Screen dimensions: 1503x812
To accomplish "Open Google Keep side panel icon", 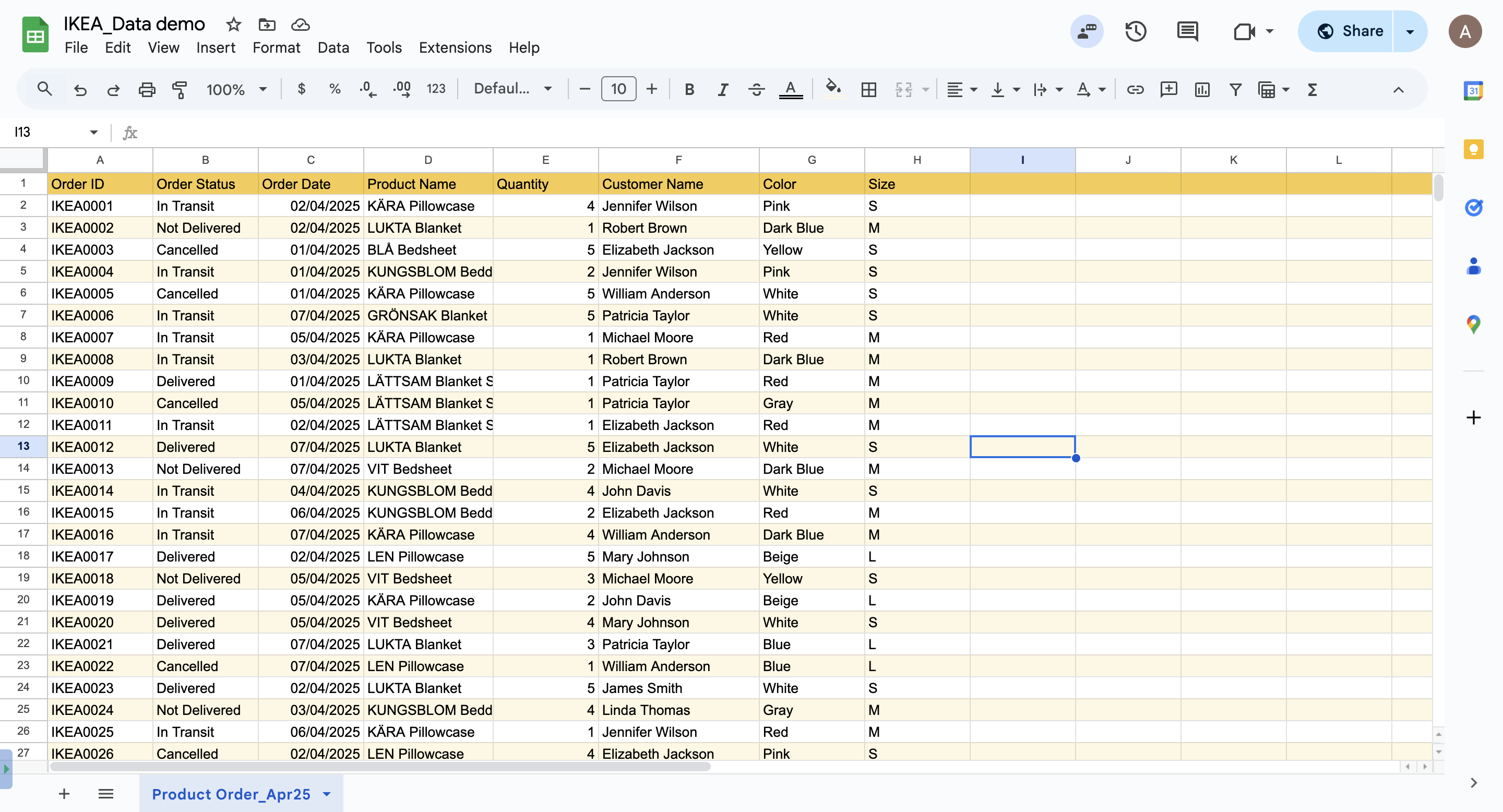I will pyautogui.click(x=1473, y=149).
